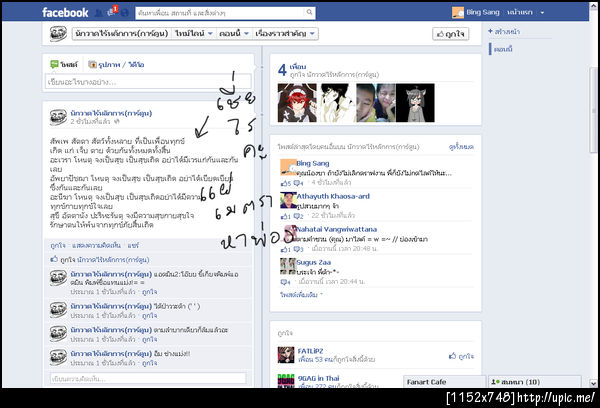Open 9GAG in Thai page link
The width and height of the screenshot is (600, 408).
[x=318, y=379]
